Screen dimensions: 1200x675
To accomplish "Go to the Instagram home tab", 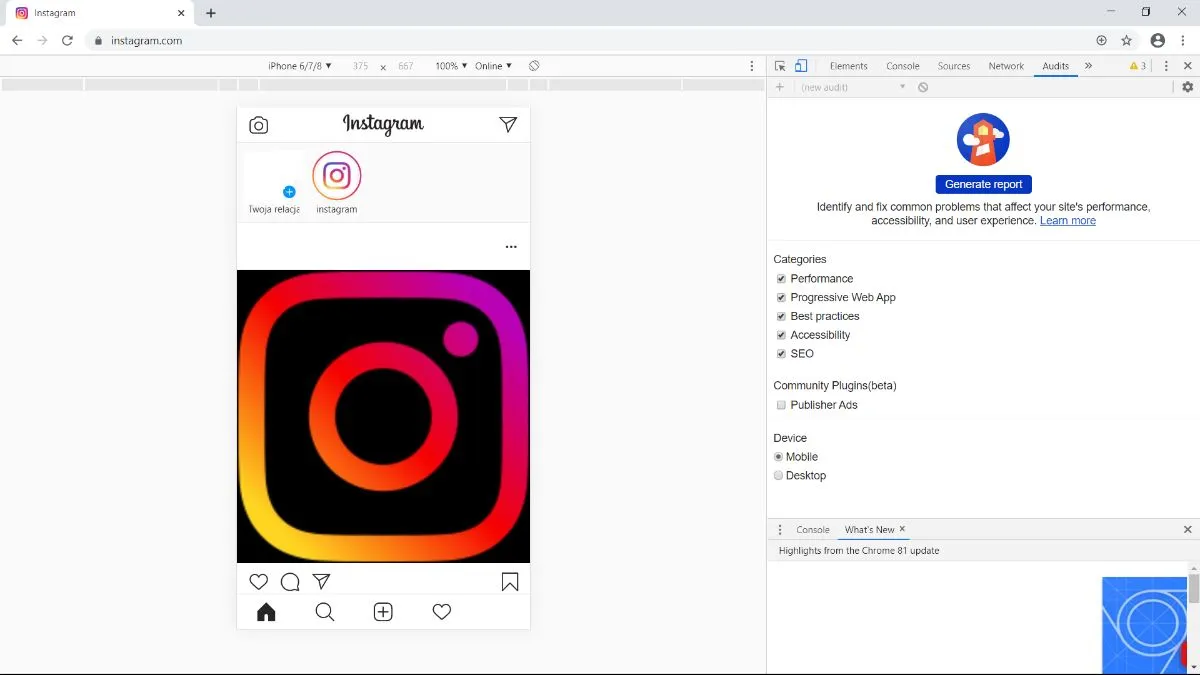I will 266,612.
